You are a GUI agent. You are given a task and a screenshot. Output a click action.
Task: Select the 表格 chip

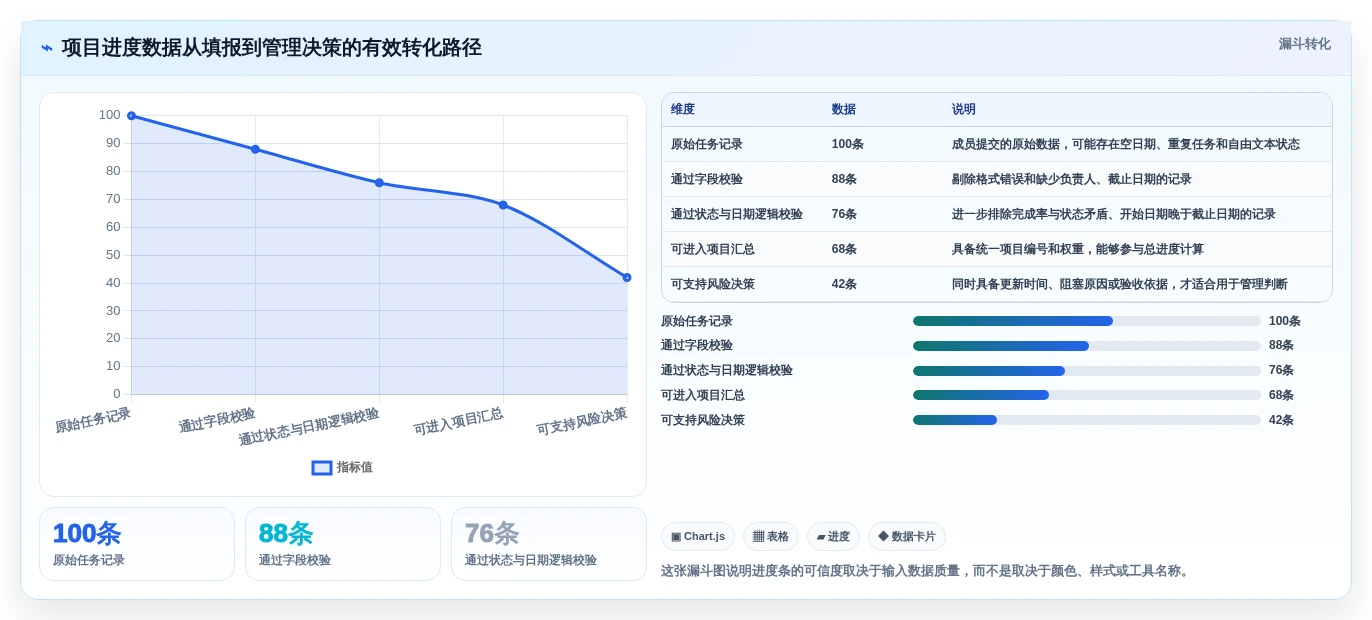point(771,537)
